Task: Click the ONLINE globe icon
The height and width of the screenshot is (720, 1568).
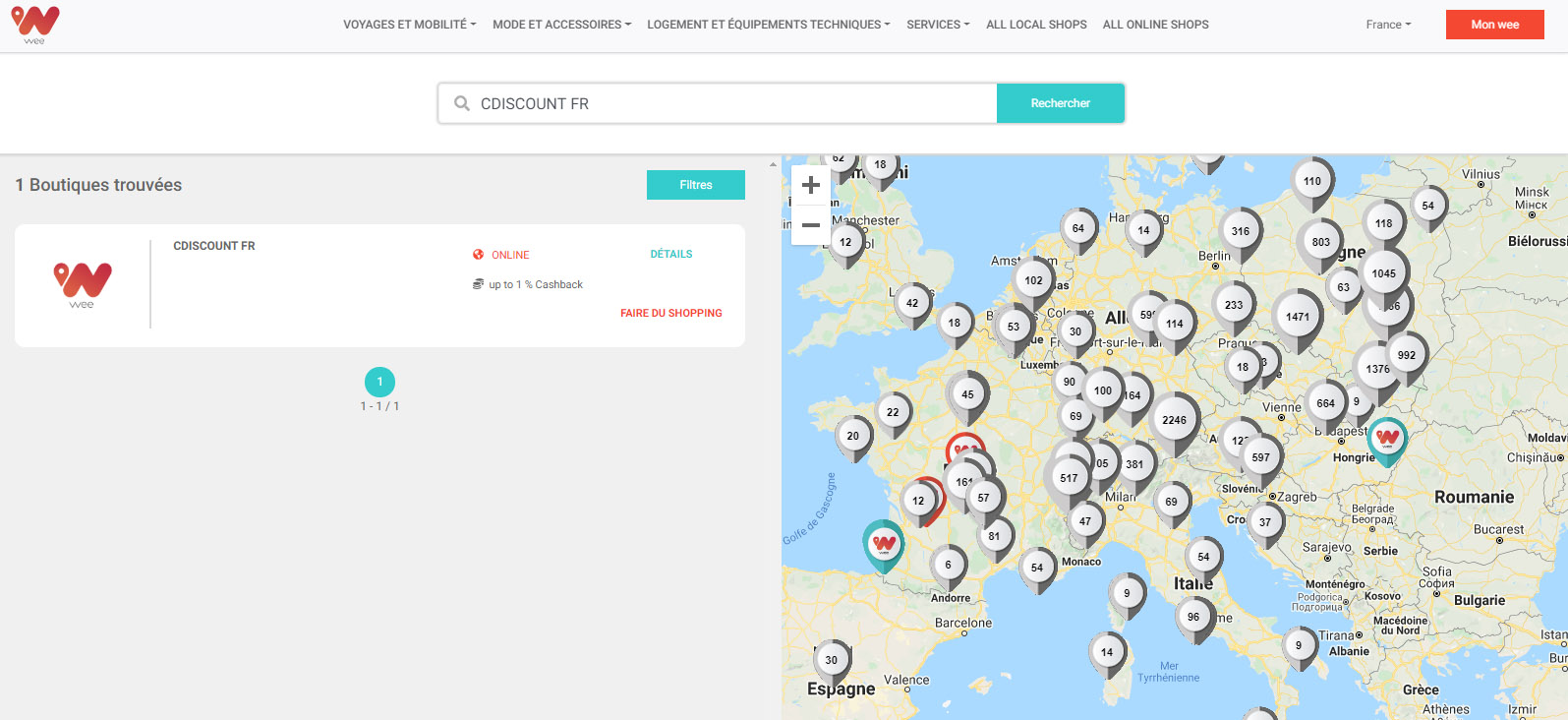Action: click(x=478, y=255)
